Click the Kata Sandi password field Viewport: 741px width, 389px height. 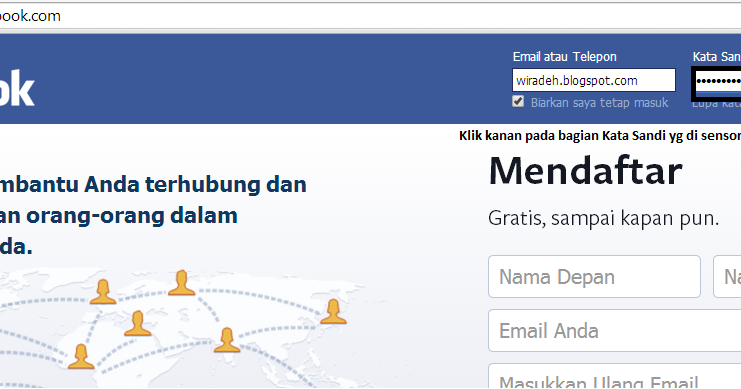(718, 82)
